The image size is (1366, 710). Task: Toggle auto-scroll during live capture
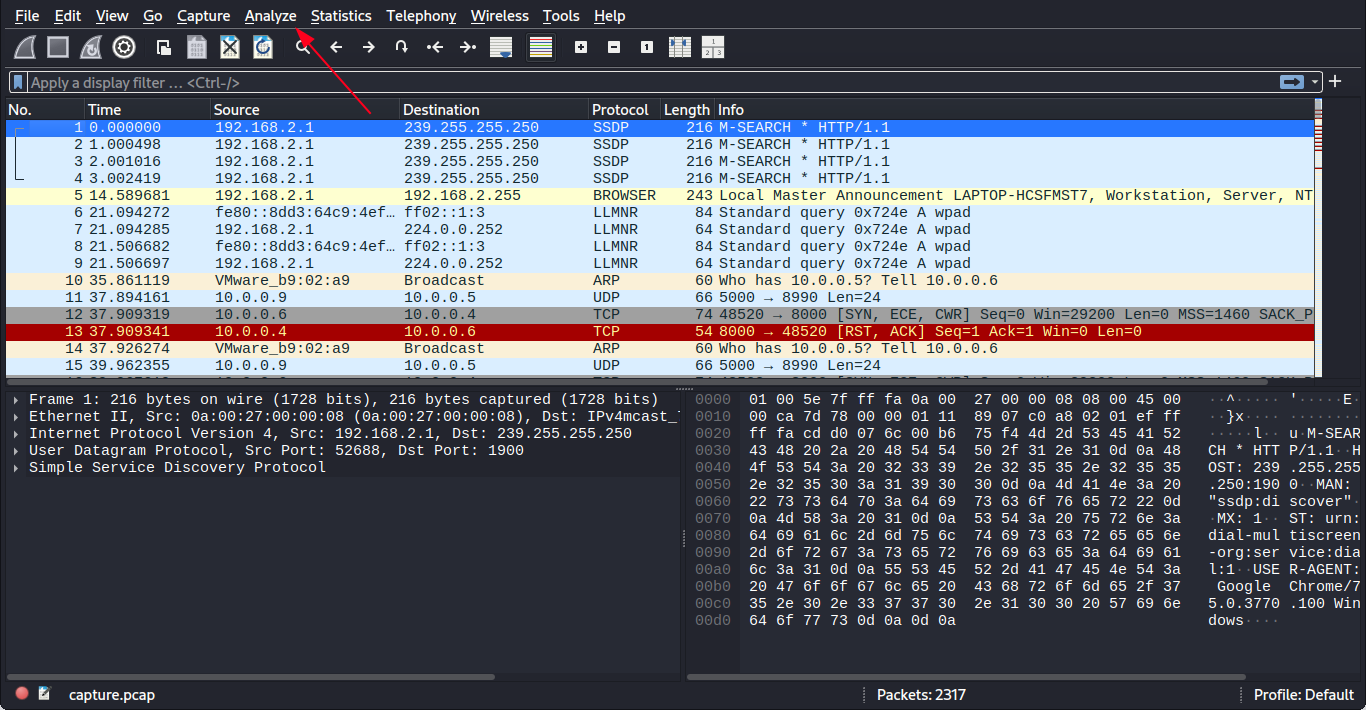click(x=501, y=47)
